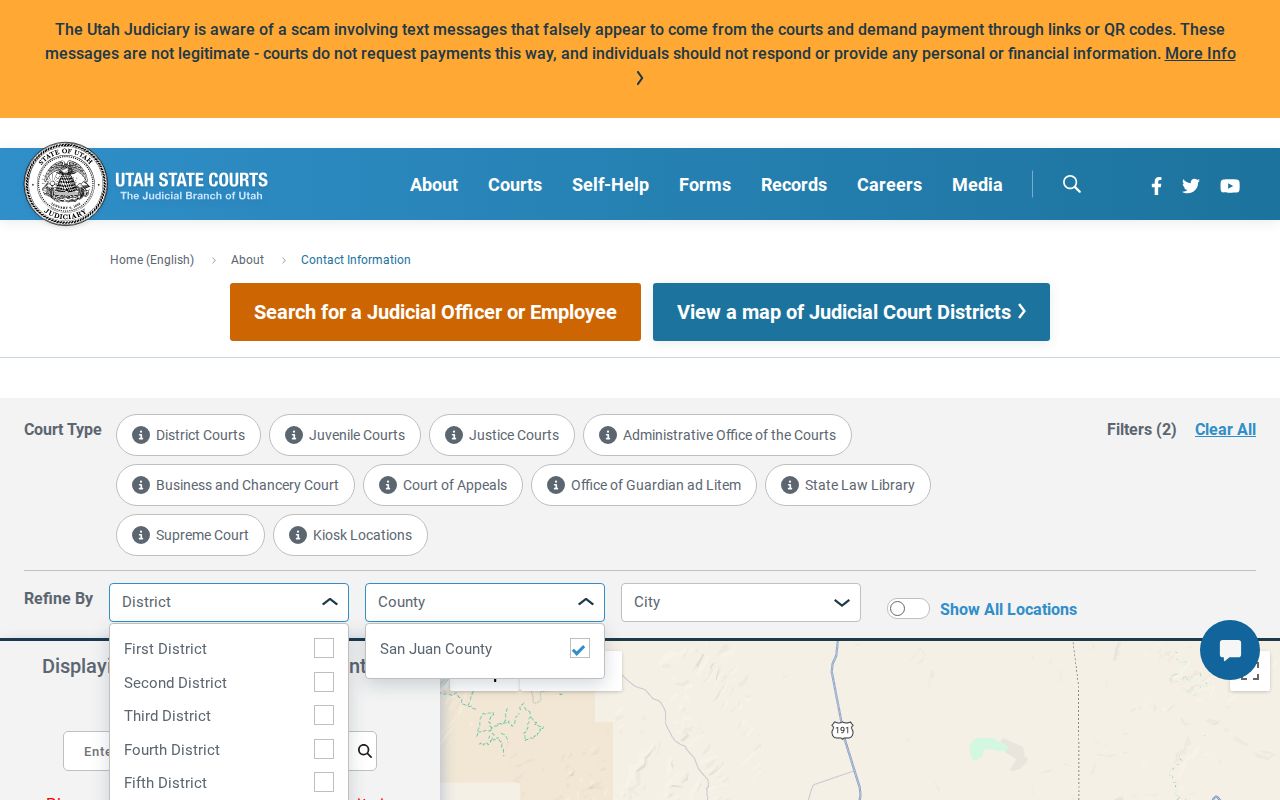Check the Second District checkbox

pyautogui.click(x=324, y=682)
